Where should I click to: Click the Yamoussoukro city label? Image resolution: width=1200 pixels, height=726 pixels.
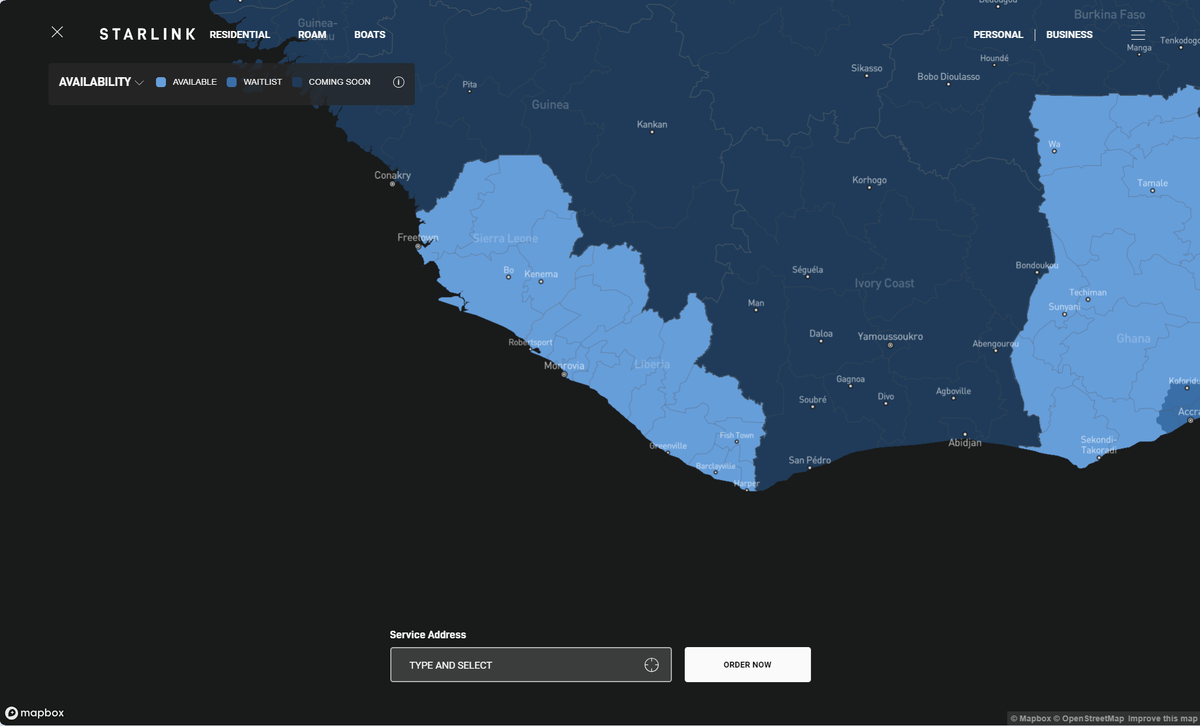[x=890, y=337]
